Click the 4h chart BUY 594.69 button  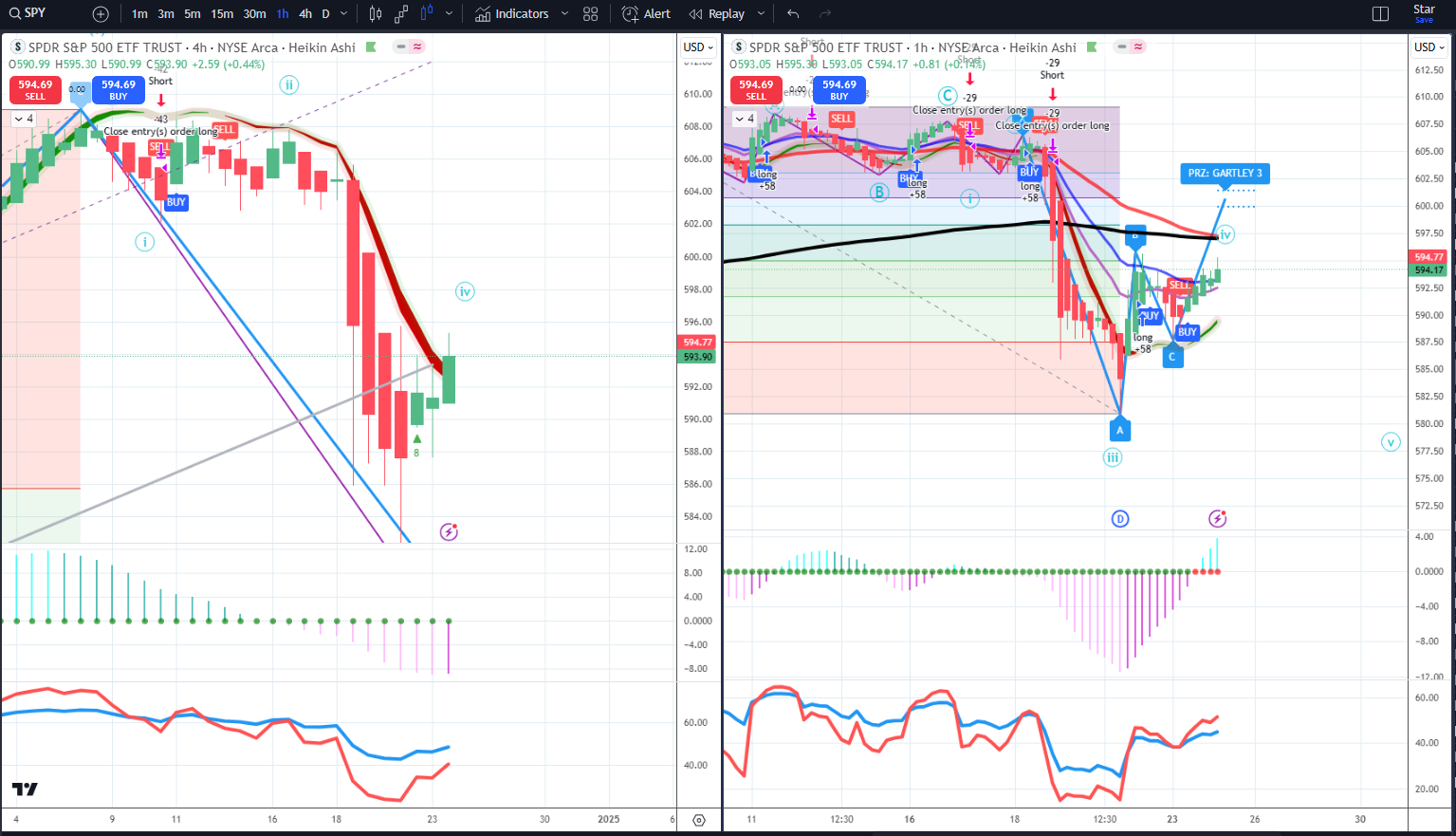click(119, 89)
